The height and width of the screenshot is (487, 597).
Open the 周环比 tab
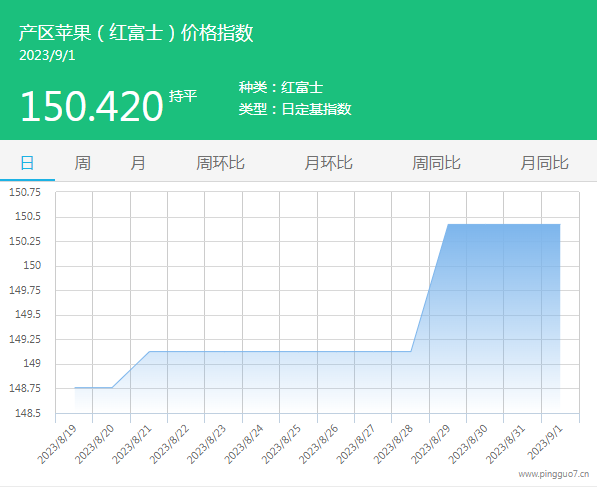(x=220, y=163)
